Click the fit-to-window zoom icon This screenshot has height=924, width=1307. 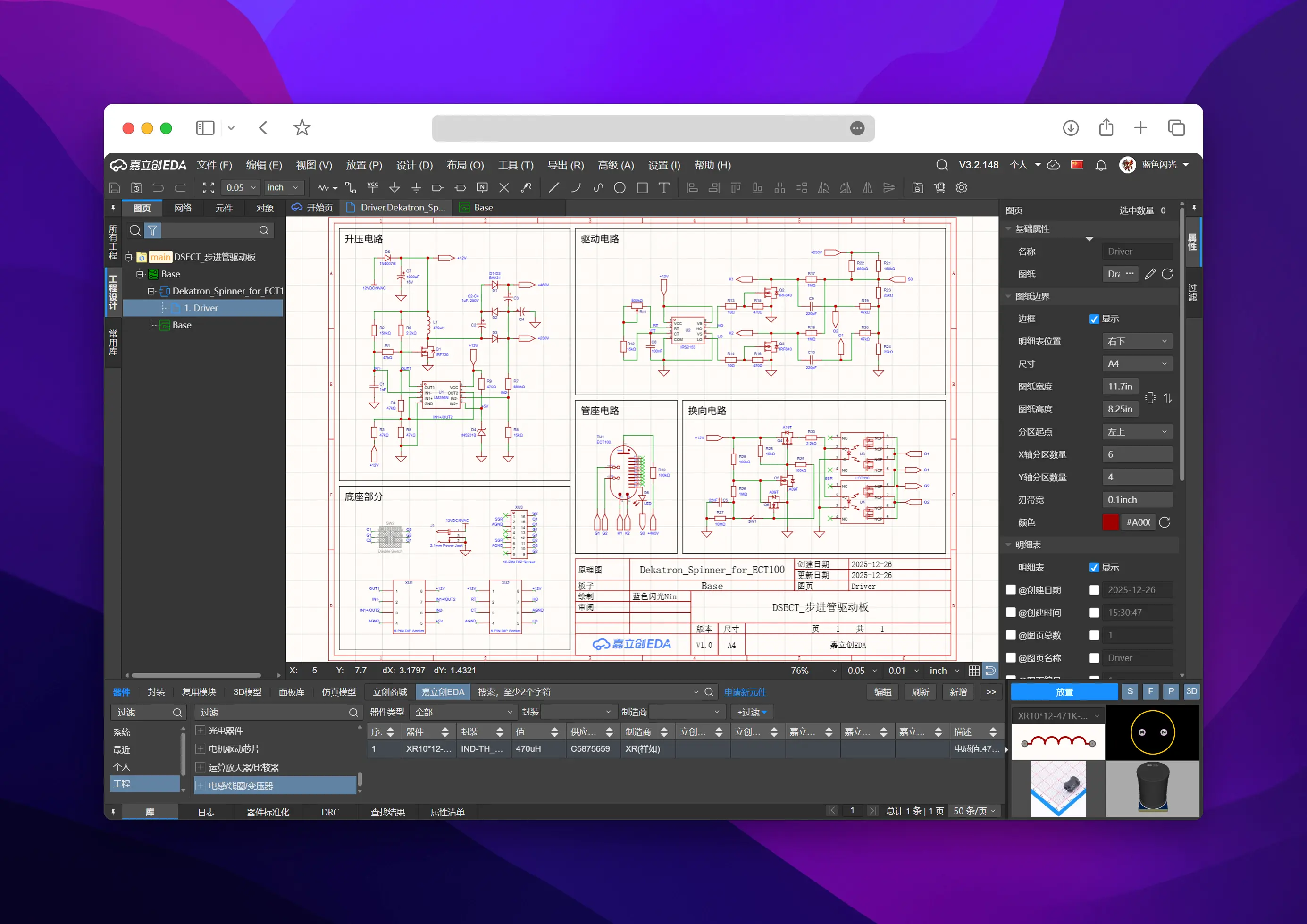pos(209,188)
